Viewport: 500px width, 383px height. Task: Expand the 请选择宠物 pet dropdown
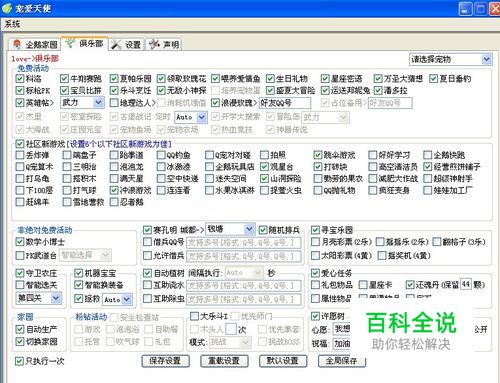coord(450,60)
